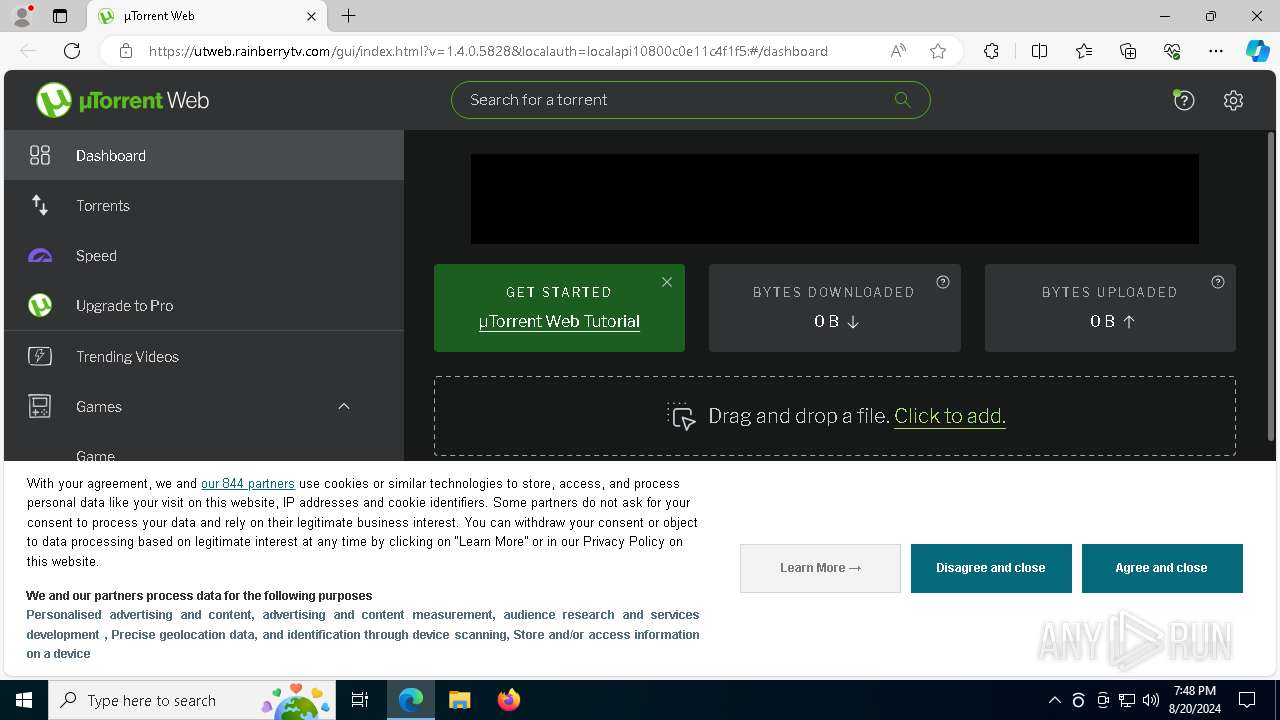Screen dimensions: 1280x720
Task: Open the Torrents section in sidebar
Action: (204, 205)
